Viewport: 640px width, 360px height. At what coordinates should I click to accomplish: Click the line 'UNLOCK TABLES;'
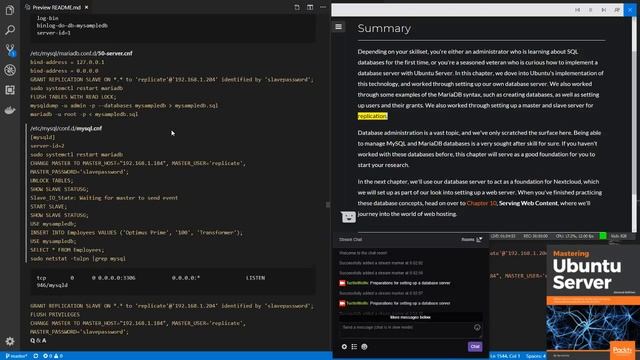click(x=52, y=180)
